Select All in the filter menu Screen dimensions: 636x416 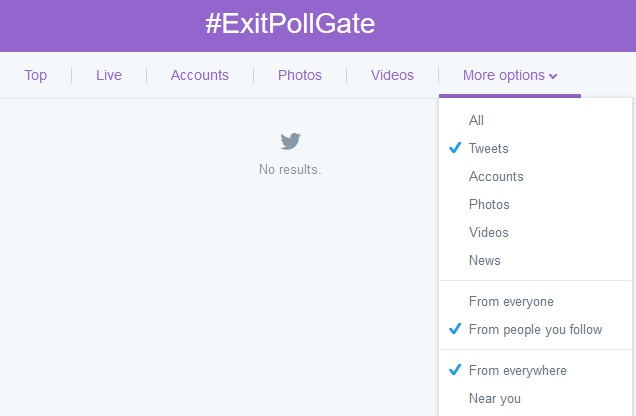tap(476, 120)
